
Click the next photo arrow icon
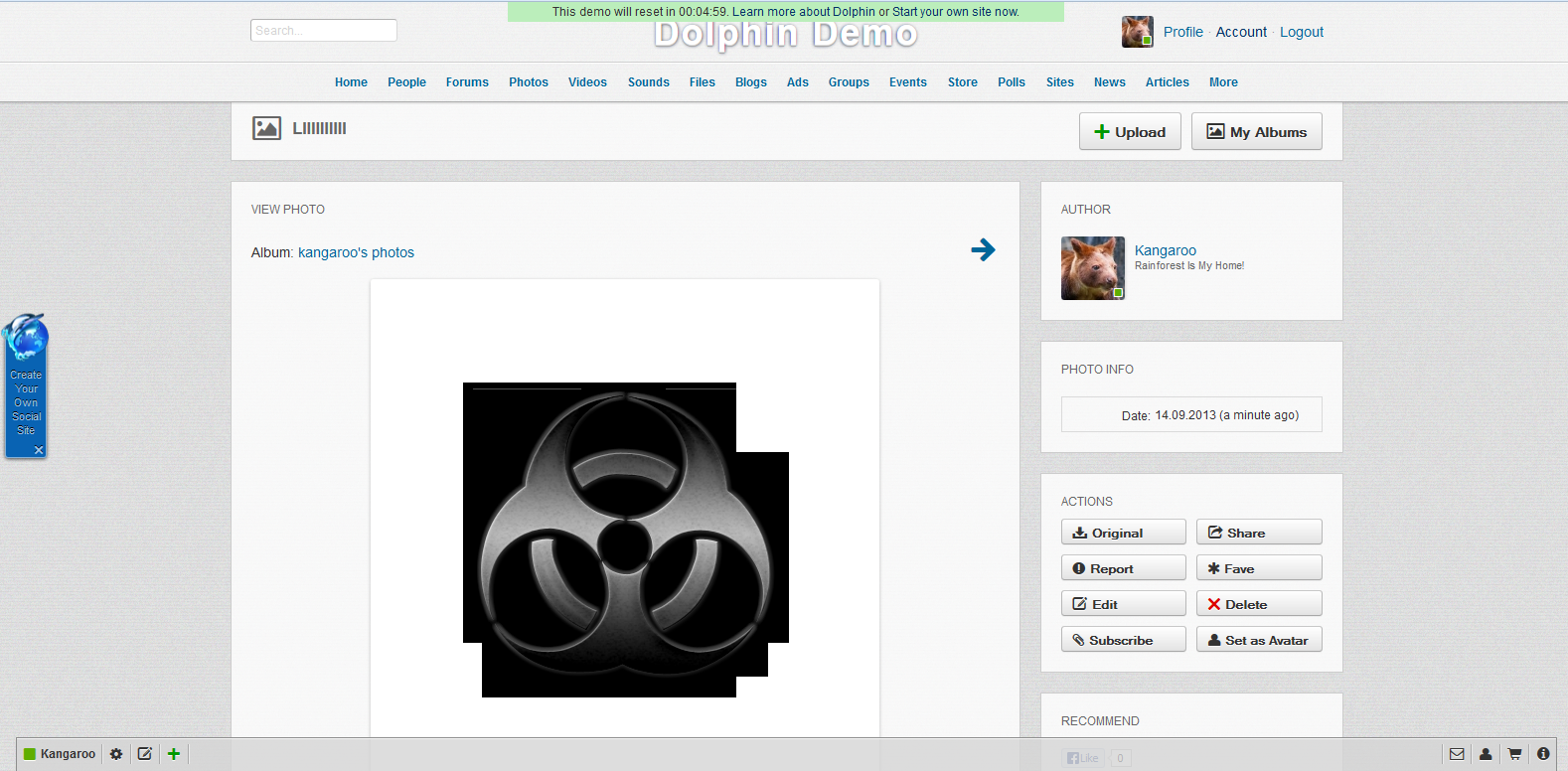pyautogui.click(x=983, y=249)
